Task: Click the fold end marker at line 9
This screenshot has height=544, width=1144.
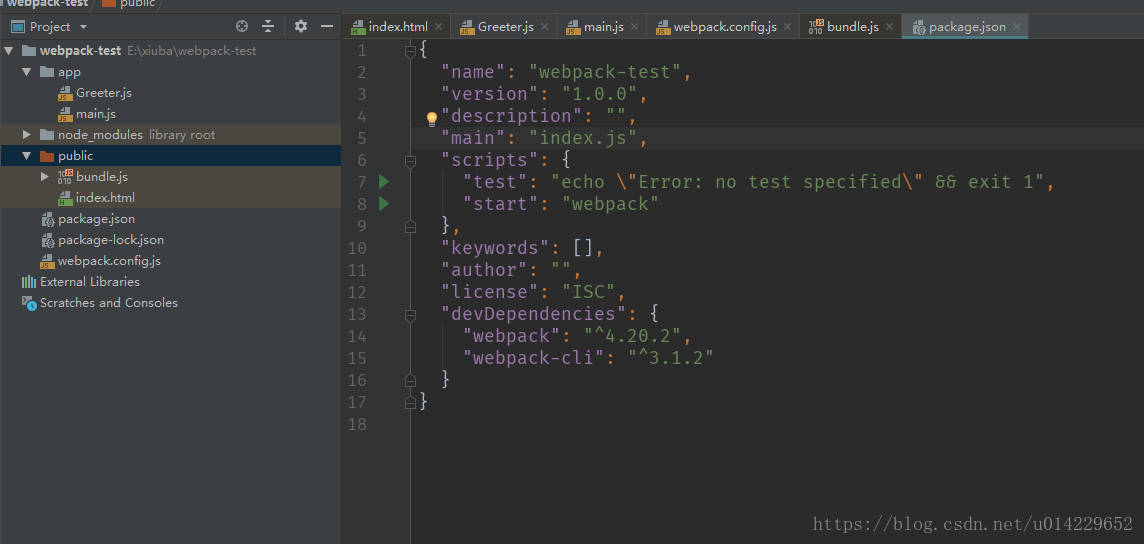Action: click(410, 227)
